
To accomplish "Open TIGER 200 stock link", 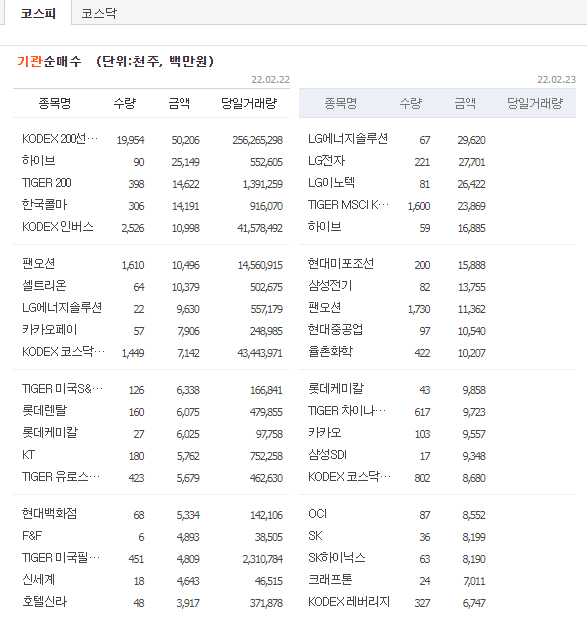I will coord(47,183).
